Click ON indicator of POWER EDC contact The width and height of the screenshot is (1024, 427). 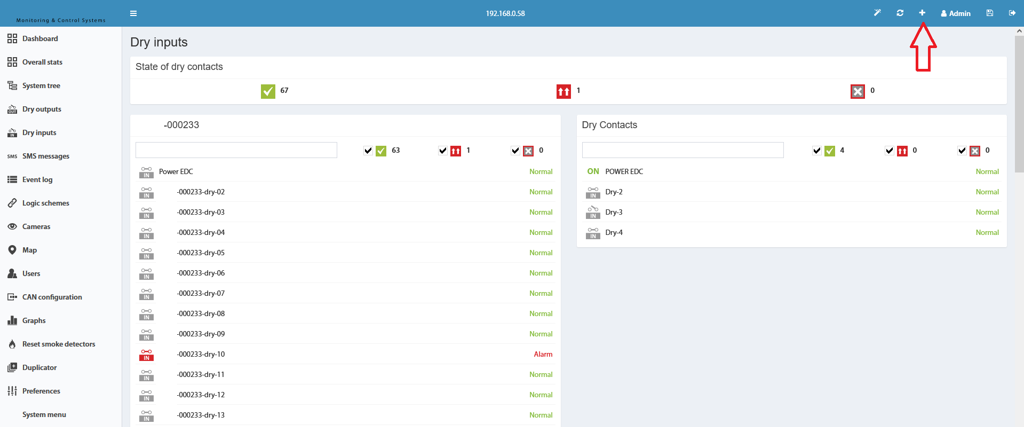pos(593,172)
